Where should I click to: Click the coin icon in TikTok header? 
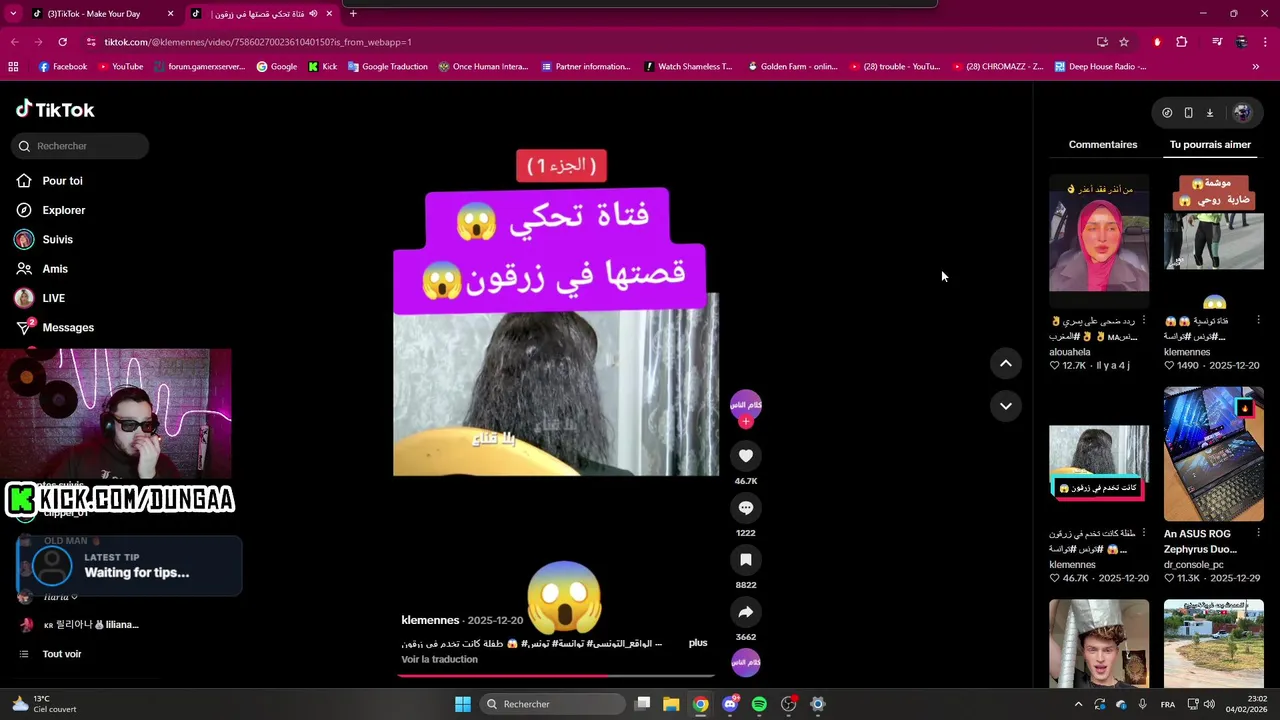point(1167,113)
